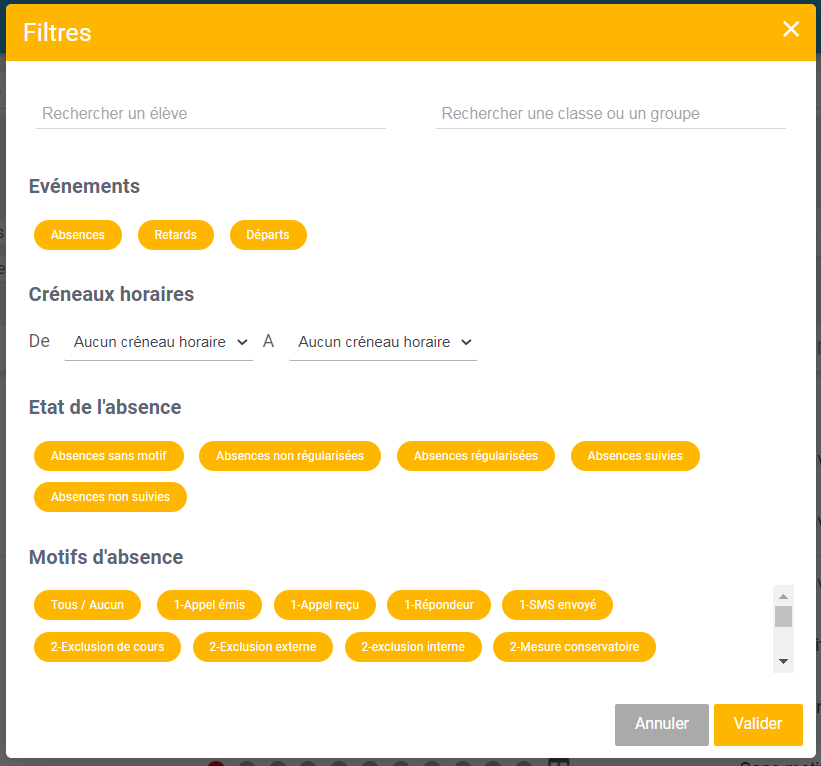Toggle Absences sans motif filter
Viewport: 821px width, 766px height.
109,456
